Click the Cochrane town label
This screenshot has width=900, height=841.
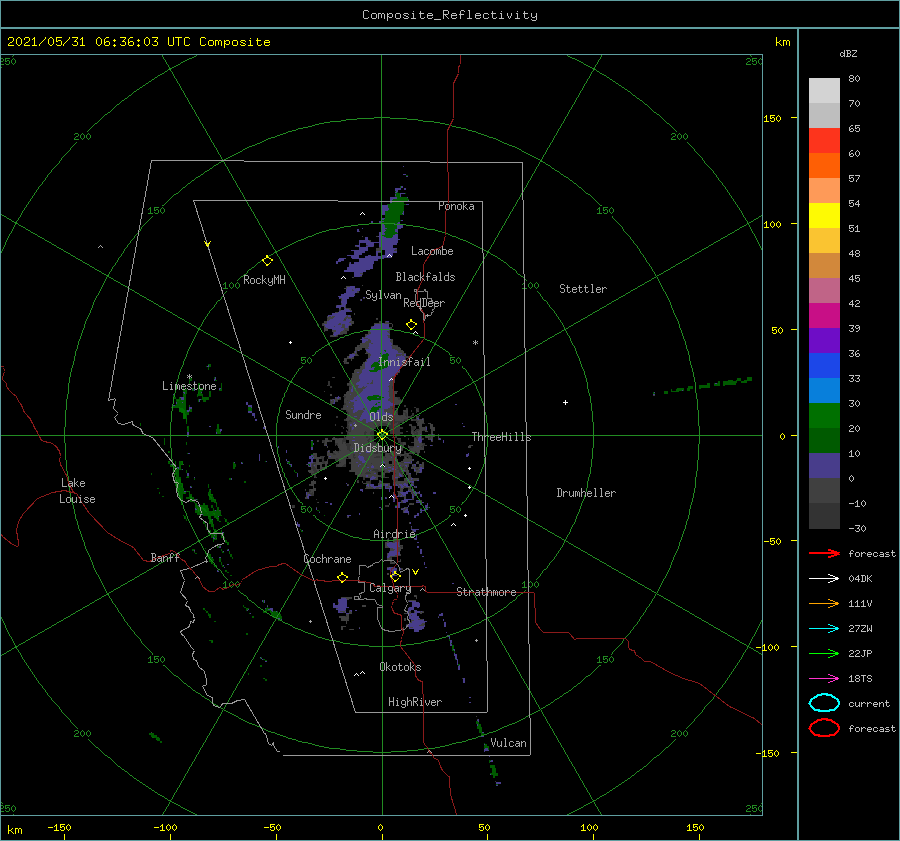[327, 559]
